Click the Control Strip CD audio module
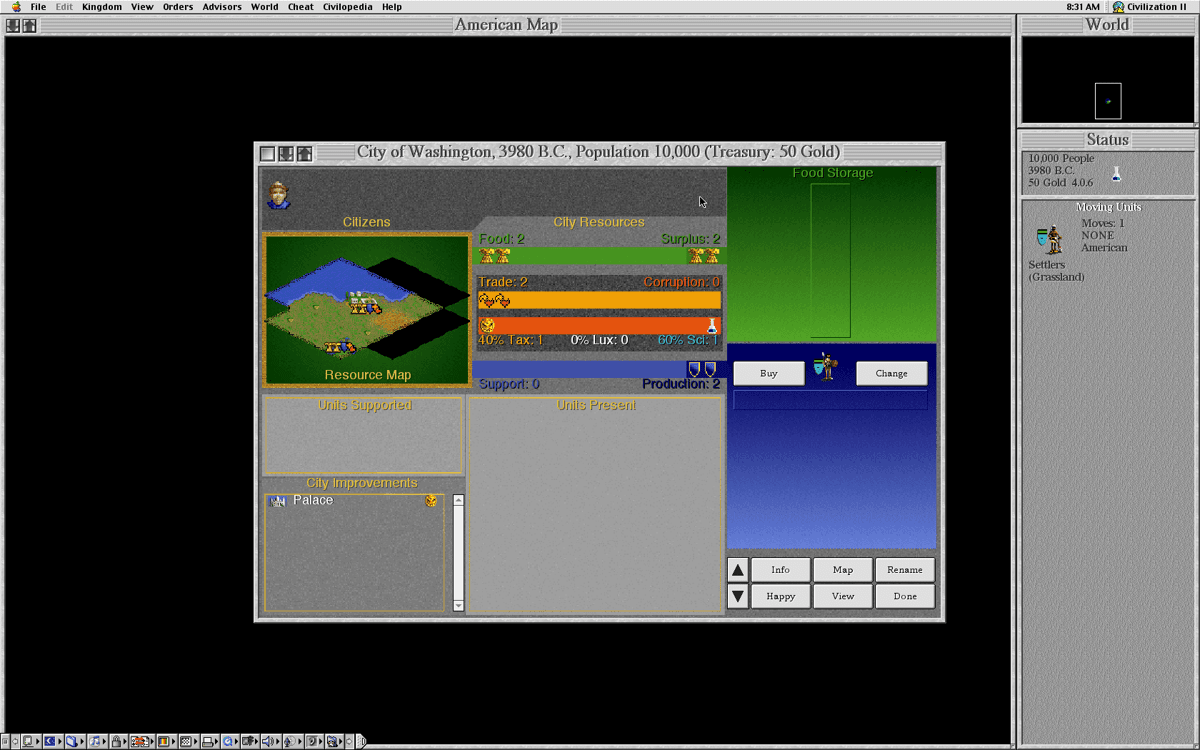1200x750 pixels. [x=96, y=742]
